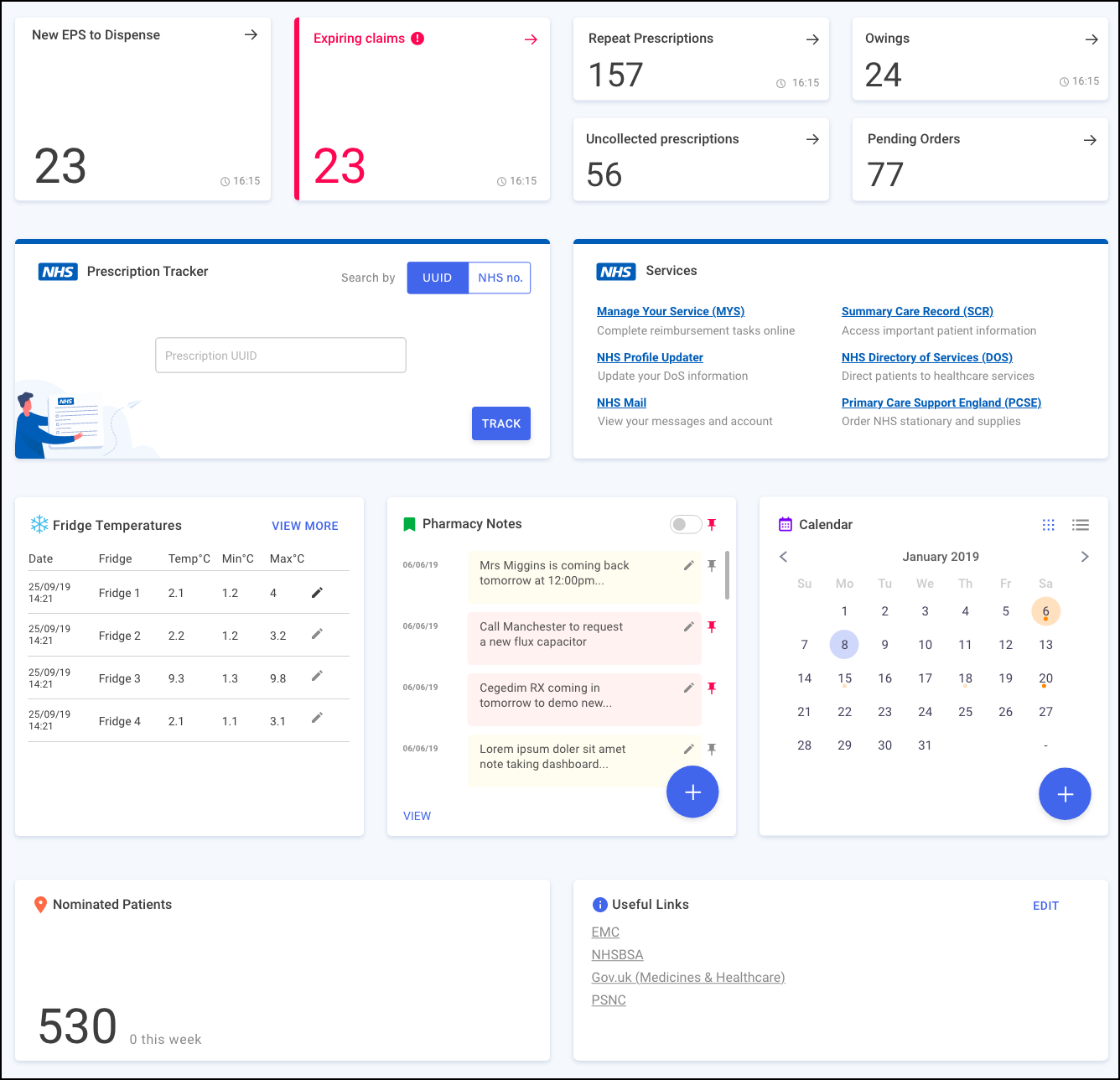The image size is (1120, 1080).
Task: Click pencil on Mrs Miggins note
Action: [x=688, y=566]
